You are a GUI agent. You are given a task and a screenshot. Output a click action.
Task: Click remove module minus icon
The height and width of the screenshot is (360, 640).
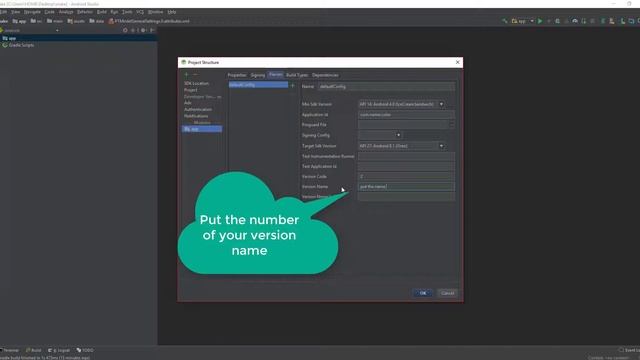(195, 74)
